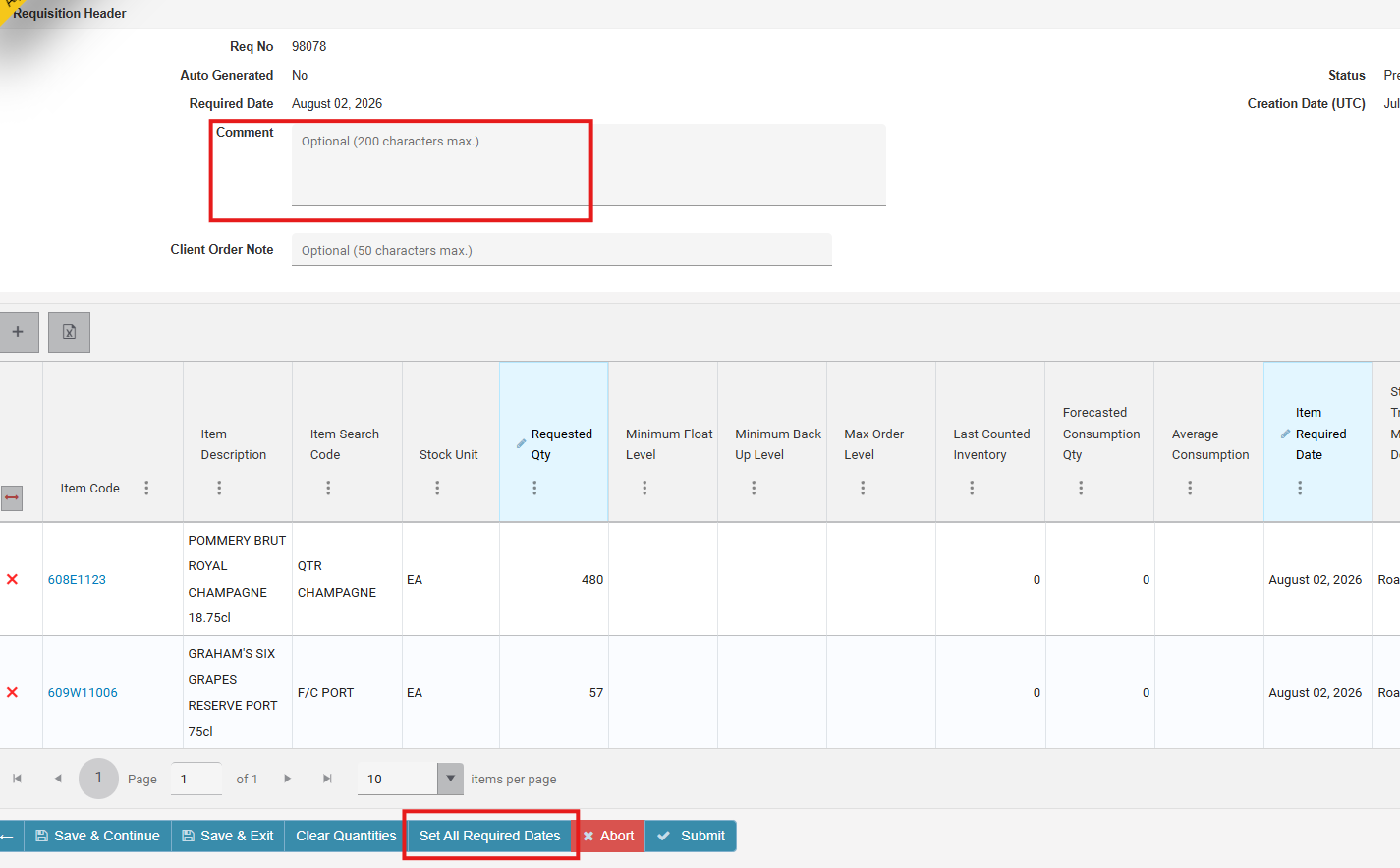Screen dimensions: 1400x868
Task: Open Requested Qty column menu
Action: tap(534, 488)
